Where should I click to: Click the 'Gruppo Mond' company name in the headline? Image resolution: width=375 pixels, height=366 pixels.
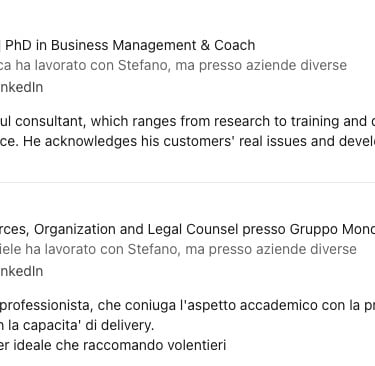coord(332,229)
